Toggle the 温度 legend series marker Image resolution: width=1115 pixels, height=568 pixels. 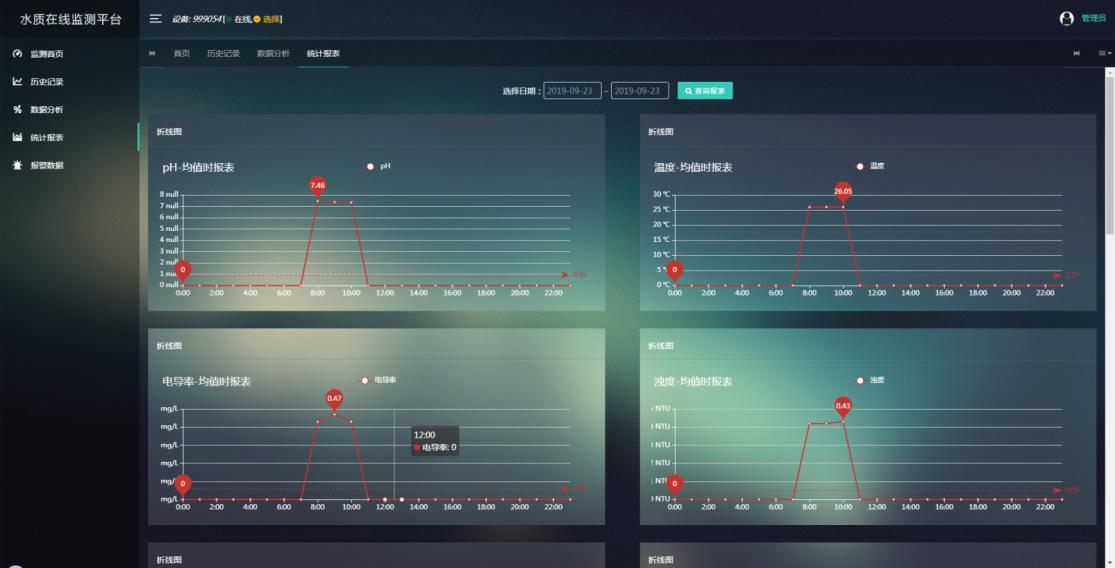pos(859,166)
